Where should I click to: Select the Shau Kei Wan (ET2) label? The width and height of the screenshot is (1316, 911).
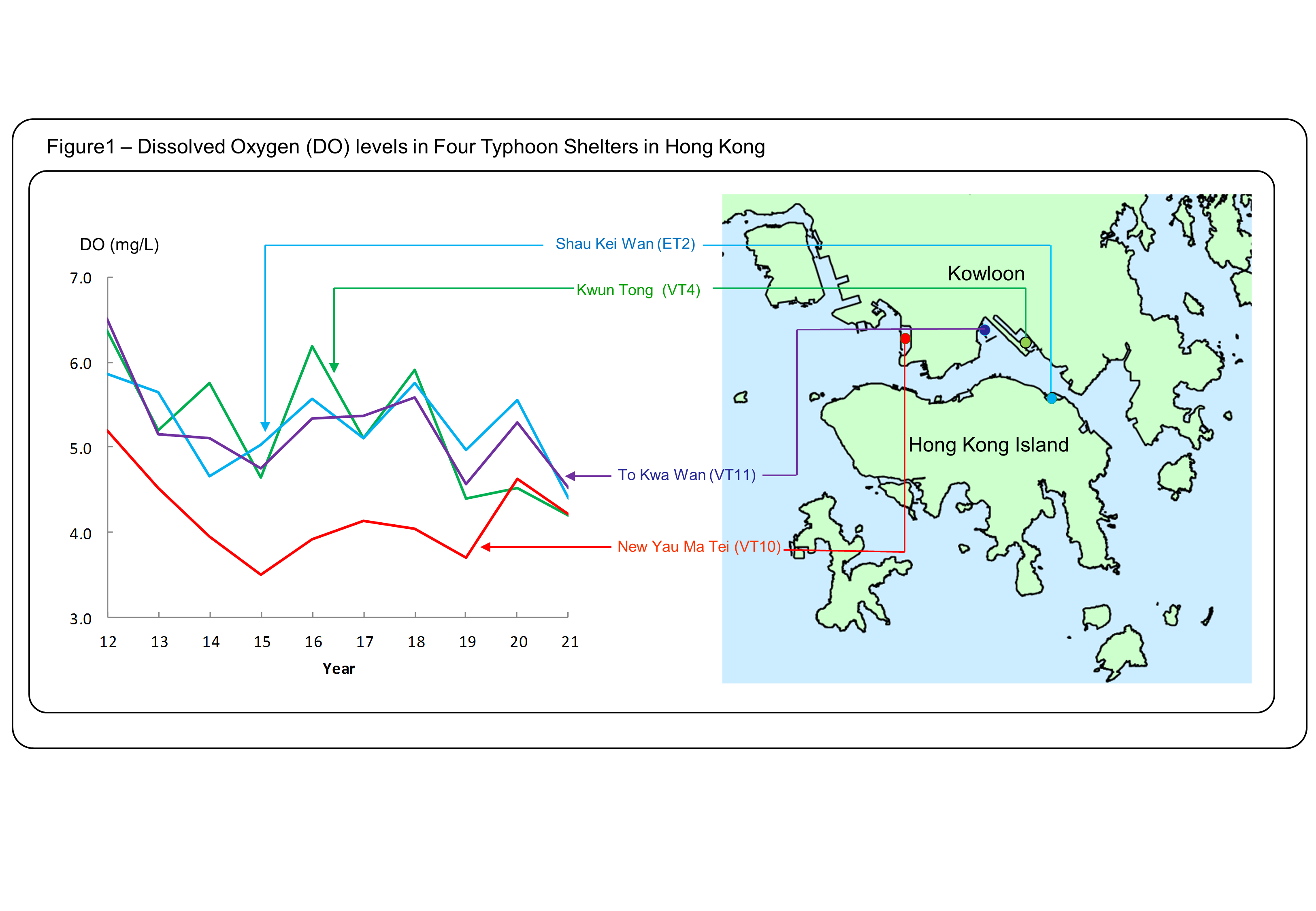[x=625, y=244]
